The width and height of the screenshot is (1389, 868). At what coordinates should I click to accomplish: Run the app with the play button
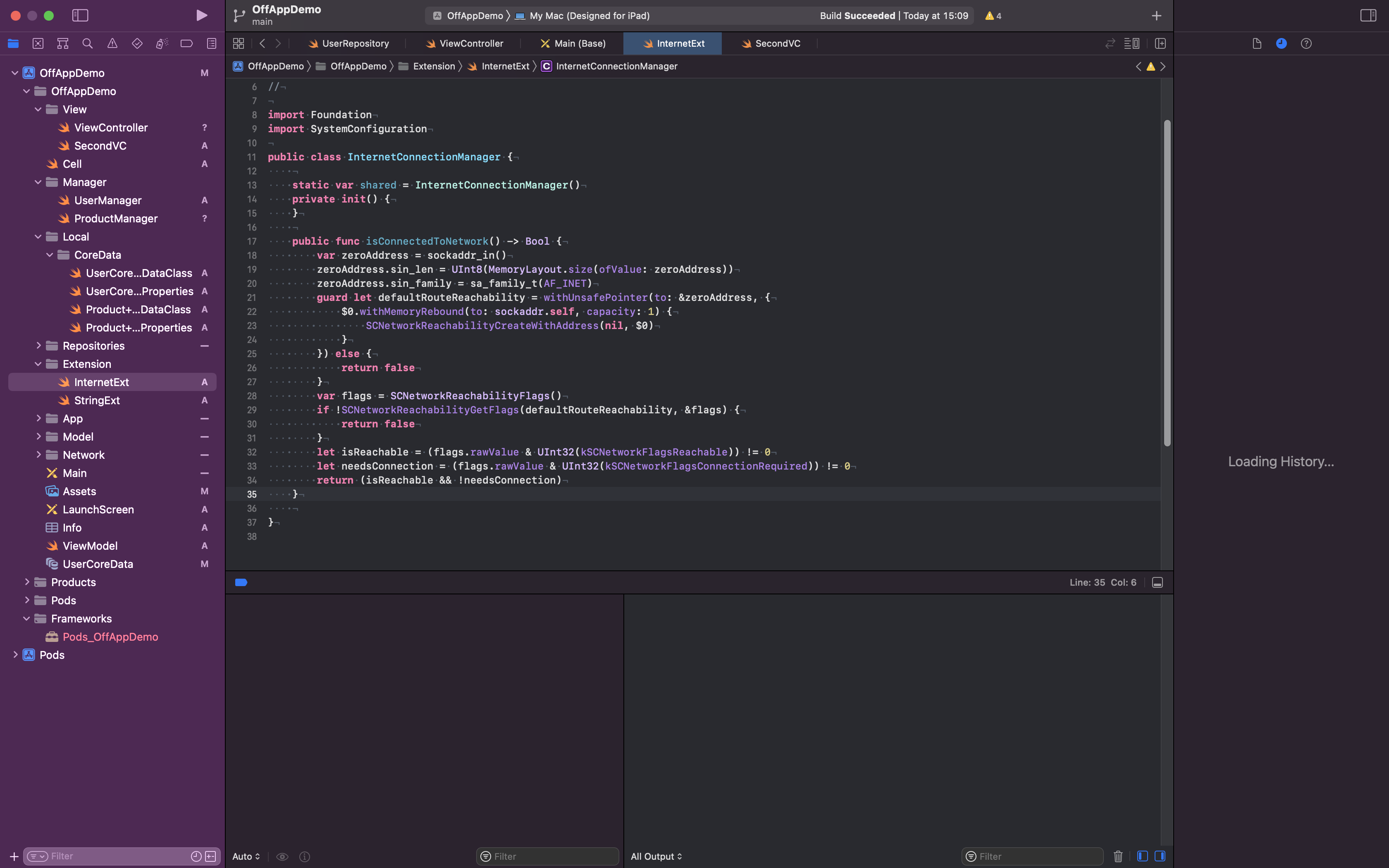pos(201,16)
